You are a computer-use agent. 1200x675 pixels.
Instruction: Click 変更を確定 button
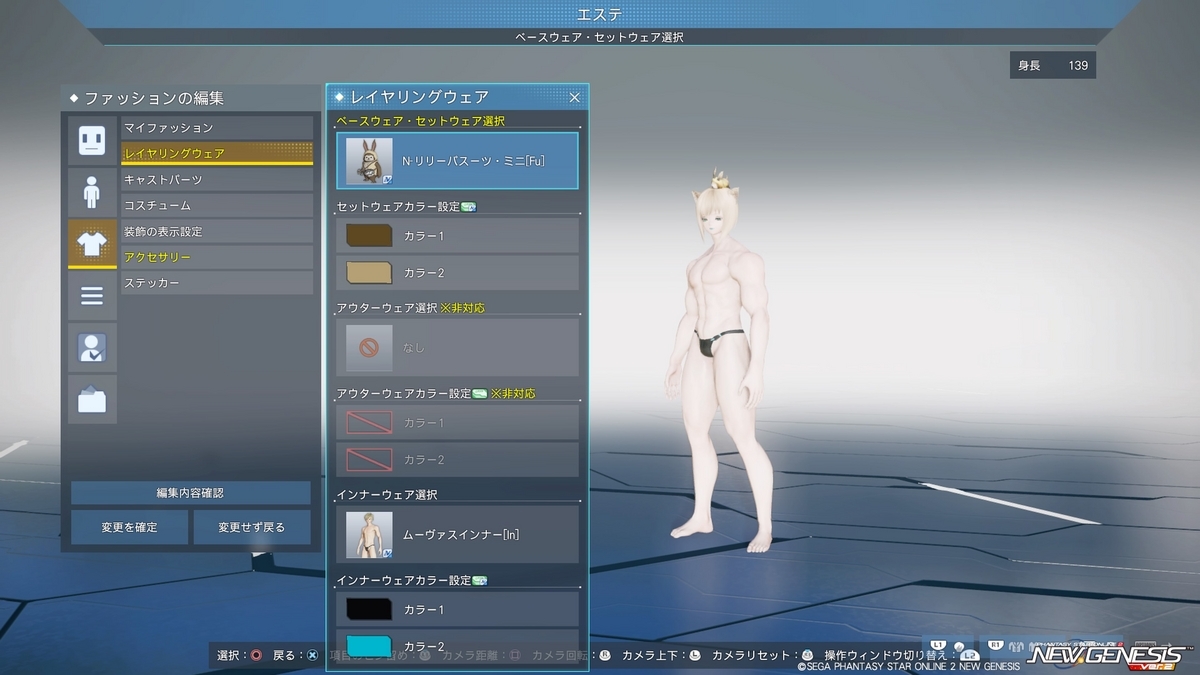(129, 527)
